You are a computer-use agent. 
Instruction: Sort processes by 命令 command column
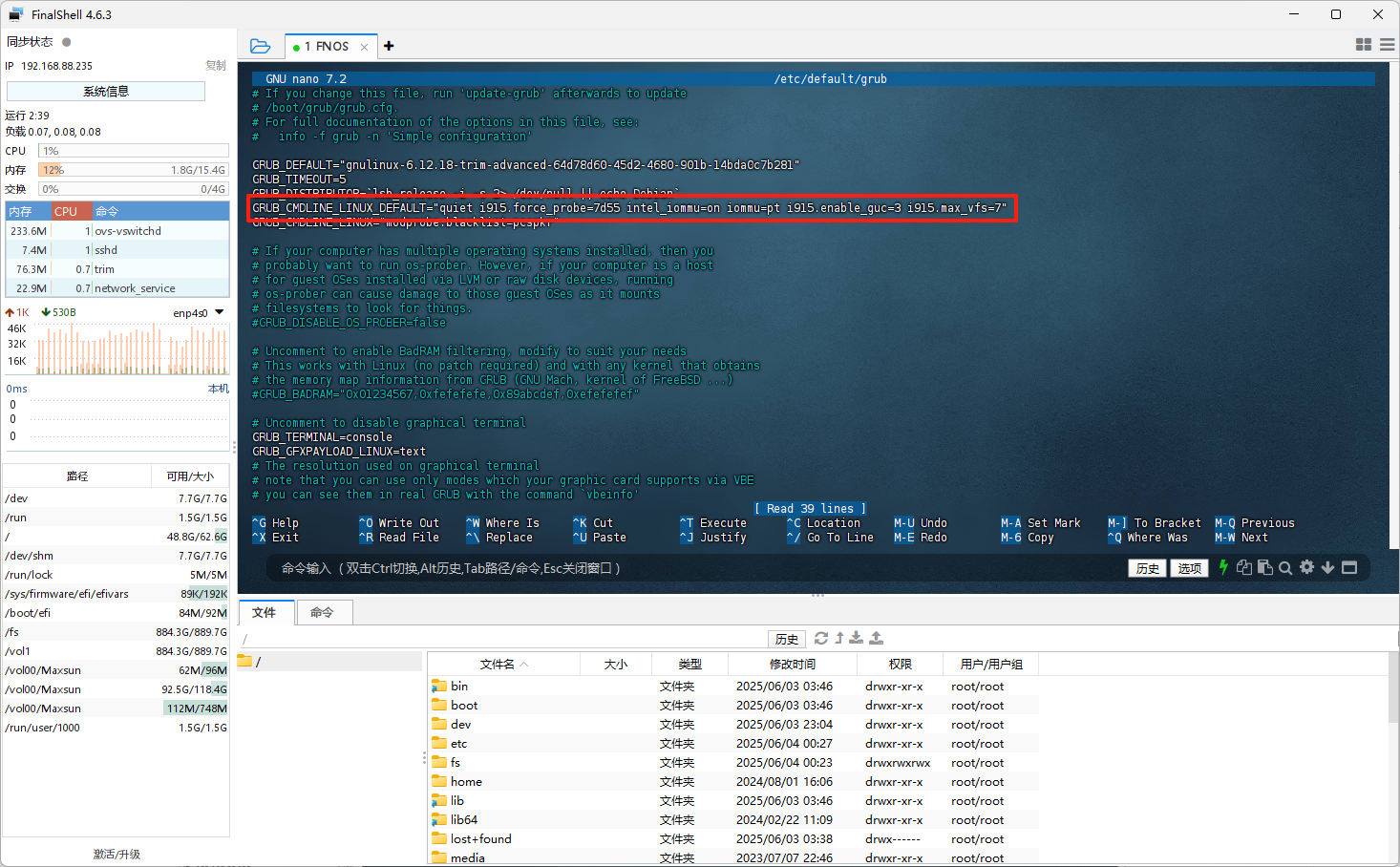[x=160, y=211]
